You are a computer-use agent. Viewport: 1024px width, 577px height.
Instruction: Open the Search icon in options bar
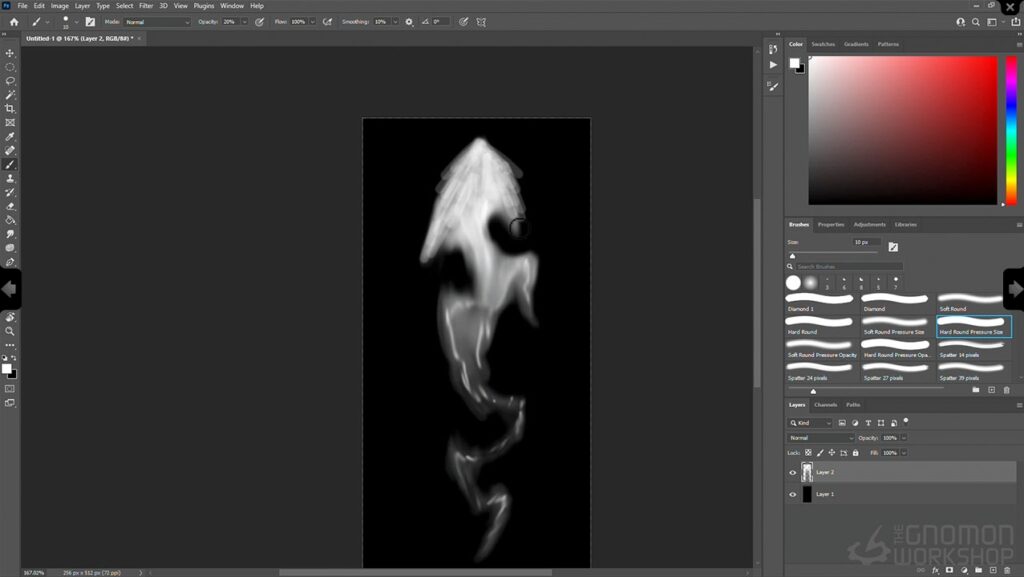pyautogui.click(x=976, y=22)
